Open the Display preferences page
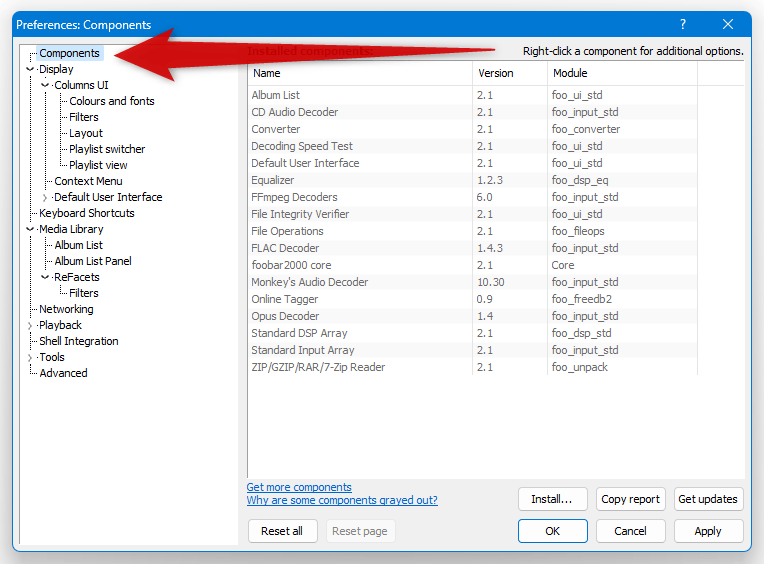 pos(56,69)
